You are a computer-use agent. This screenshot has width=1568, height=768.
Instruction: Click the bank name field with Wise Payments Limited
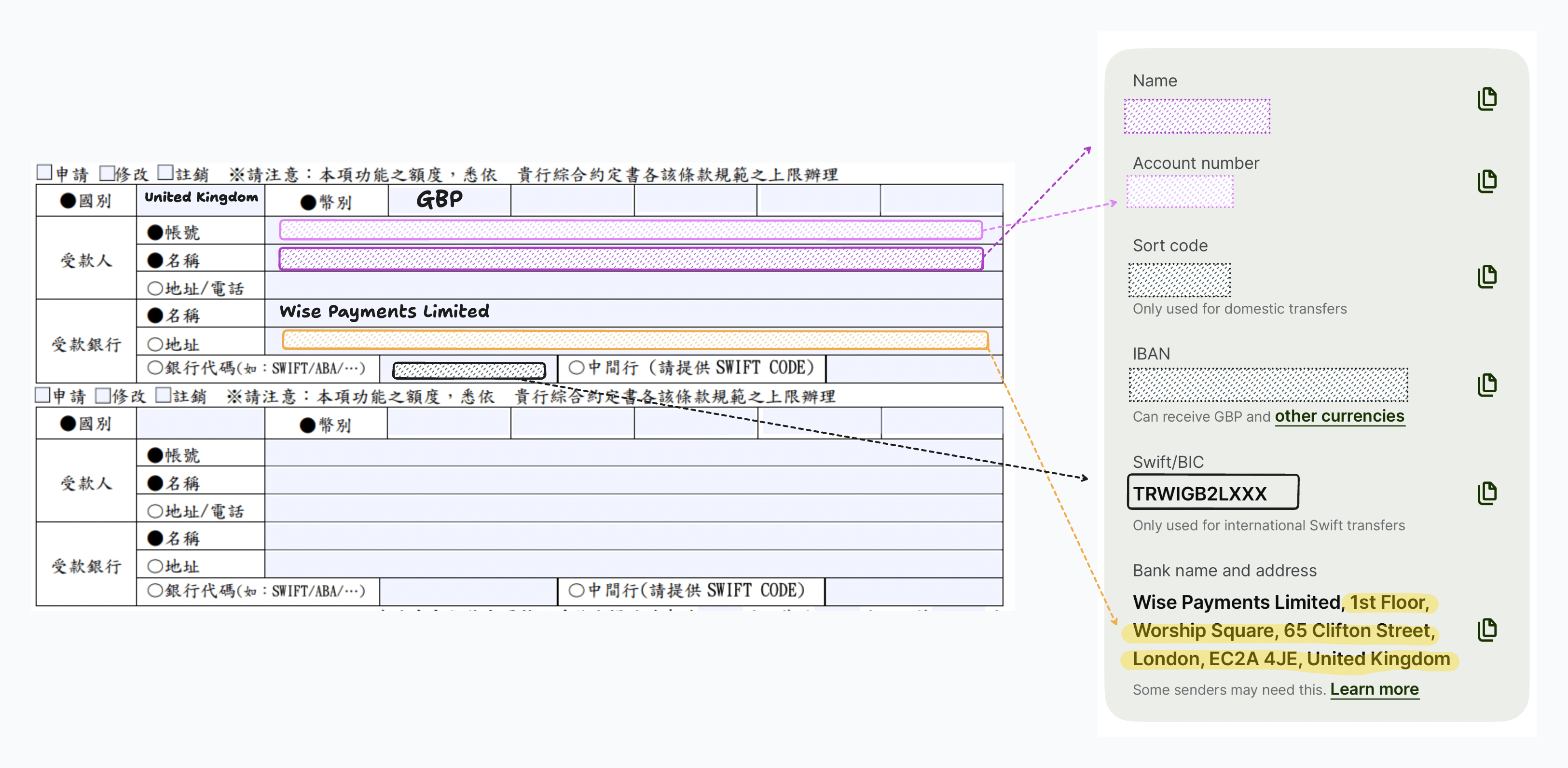633,313
